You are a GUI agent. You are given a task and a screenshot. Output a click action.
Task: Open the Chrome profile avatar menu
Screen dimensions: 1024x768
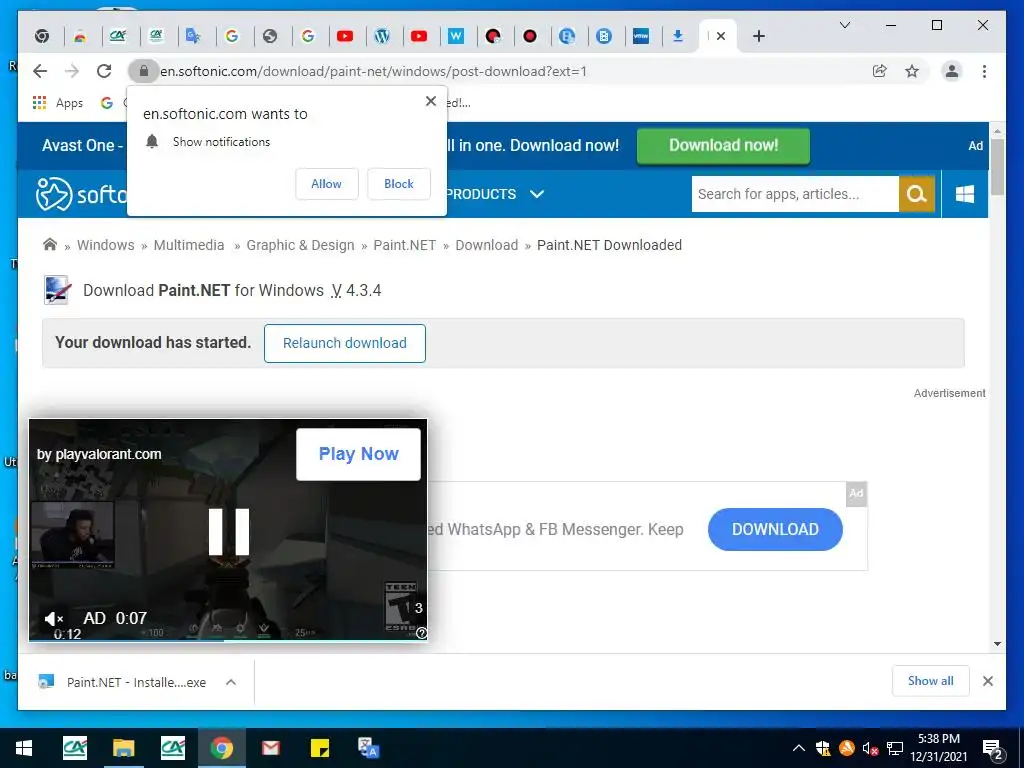[x=952, y=71]
